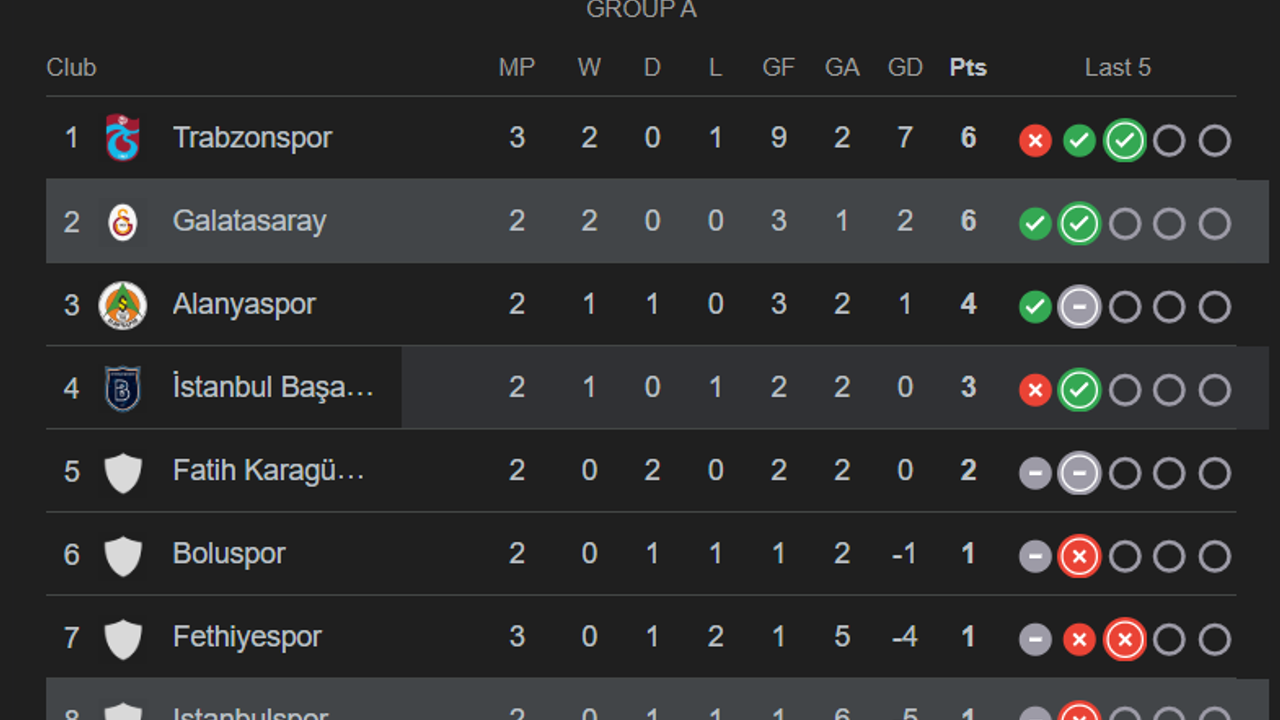The height and width of the screenshot is (720, 1280).
Task: Click Fatih Karagümrük placeholder shield icon
Action: (x=123, y=472)
